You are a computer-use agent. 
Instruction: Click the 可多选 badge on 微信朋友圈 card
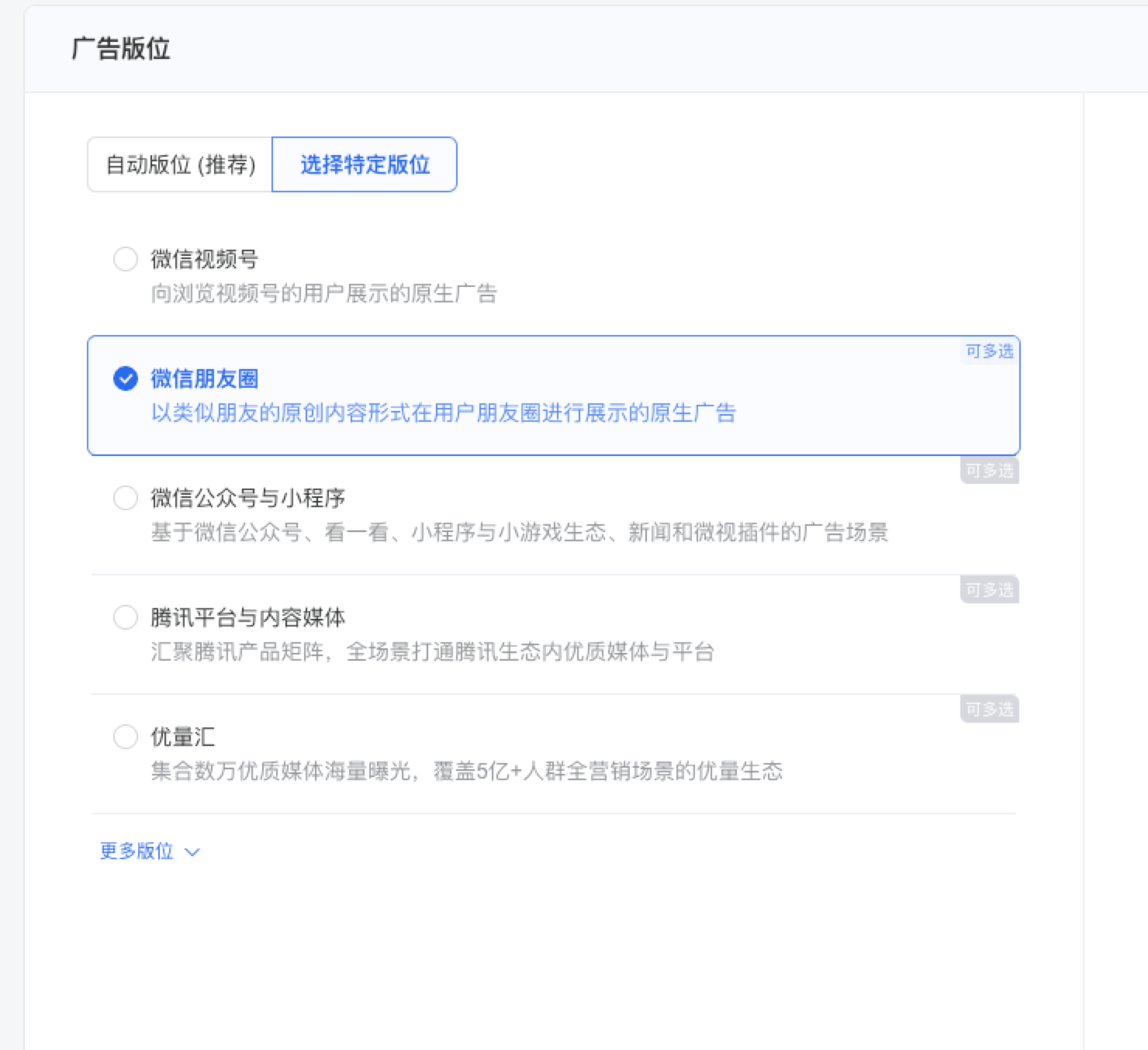click(989, 351)
